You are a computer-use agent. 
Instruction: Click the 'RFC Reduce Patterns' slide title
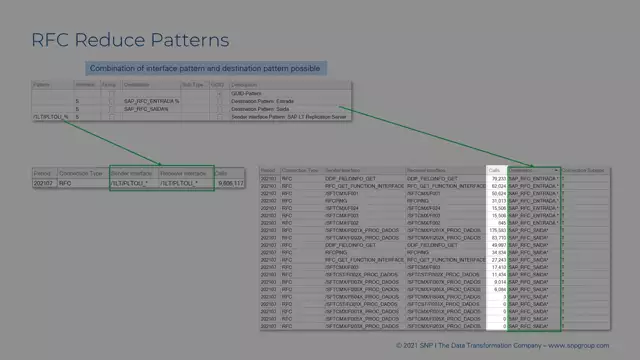pos(130,40)
